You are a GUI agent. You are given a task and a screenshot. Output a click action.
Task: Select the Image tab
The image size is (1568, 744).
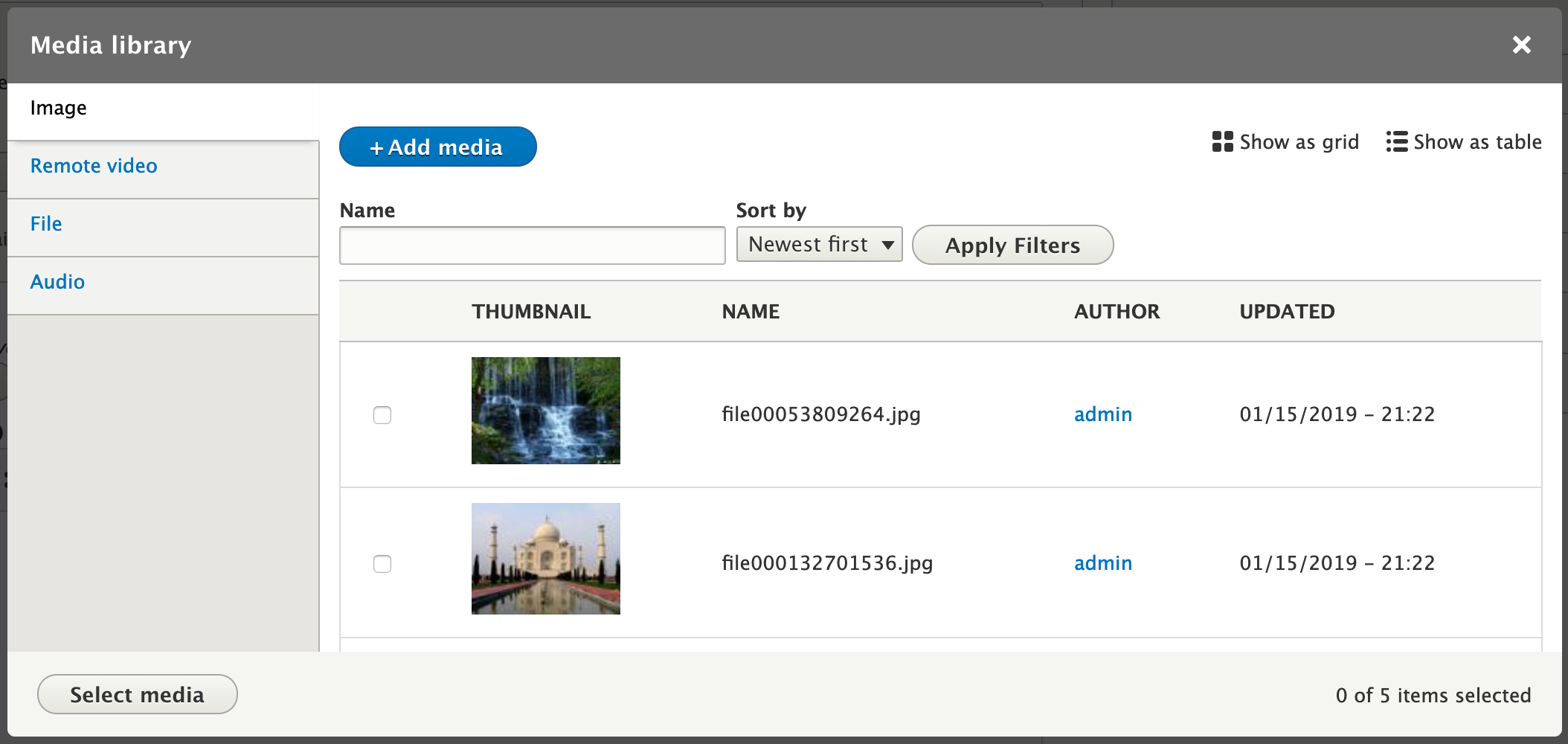tap(59, 109)
